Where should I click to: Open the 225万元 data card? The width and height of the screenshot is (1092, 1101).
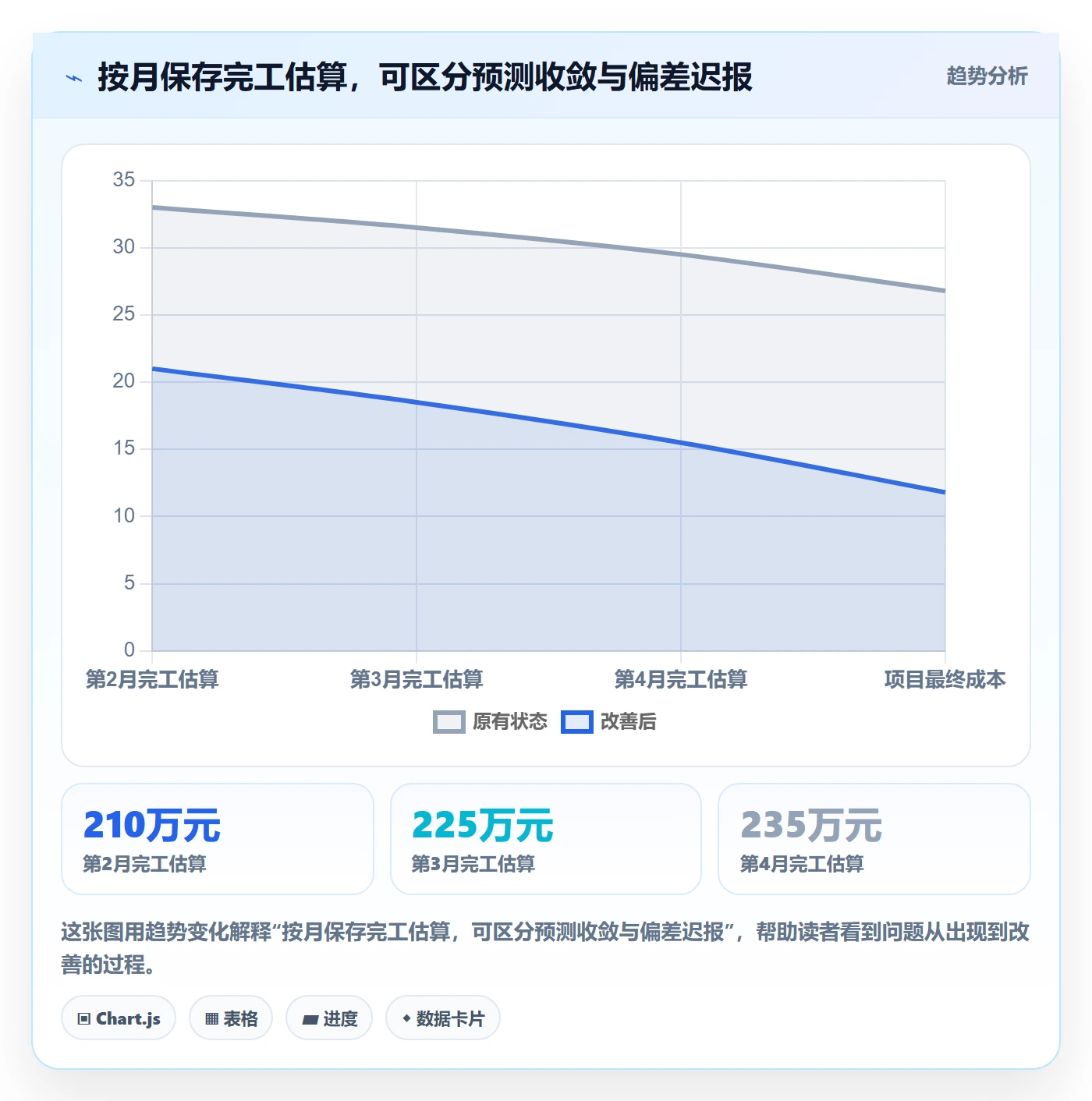coord(546,839)
